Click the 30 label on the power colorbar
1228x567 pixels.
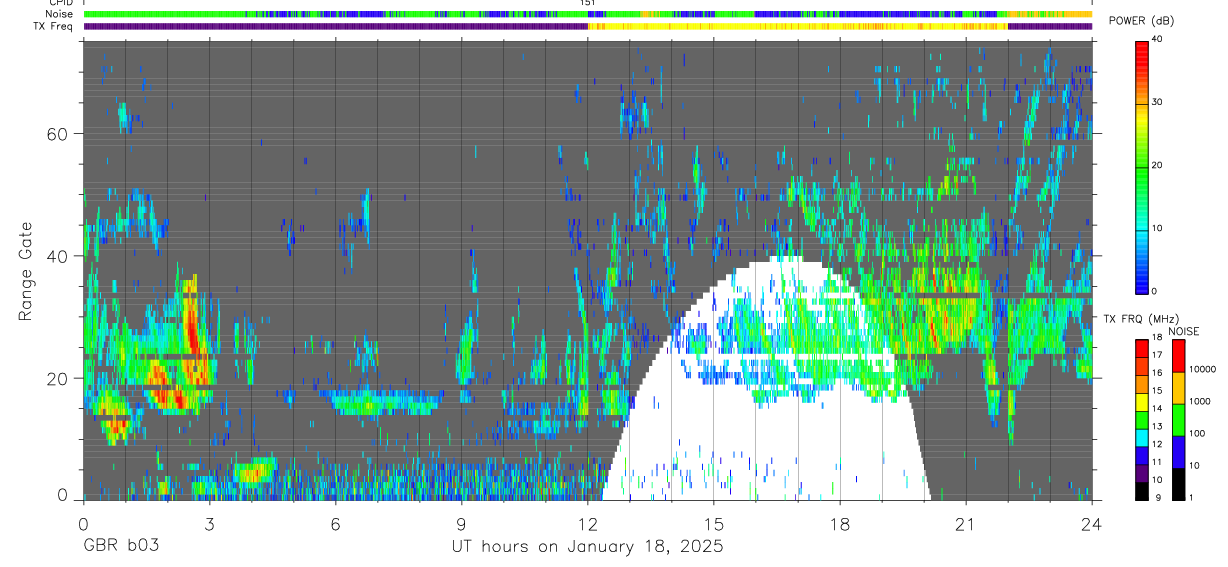pos(1157,102)
